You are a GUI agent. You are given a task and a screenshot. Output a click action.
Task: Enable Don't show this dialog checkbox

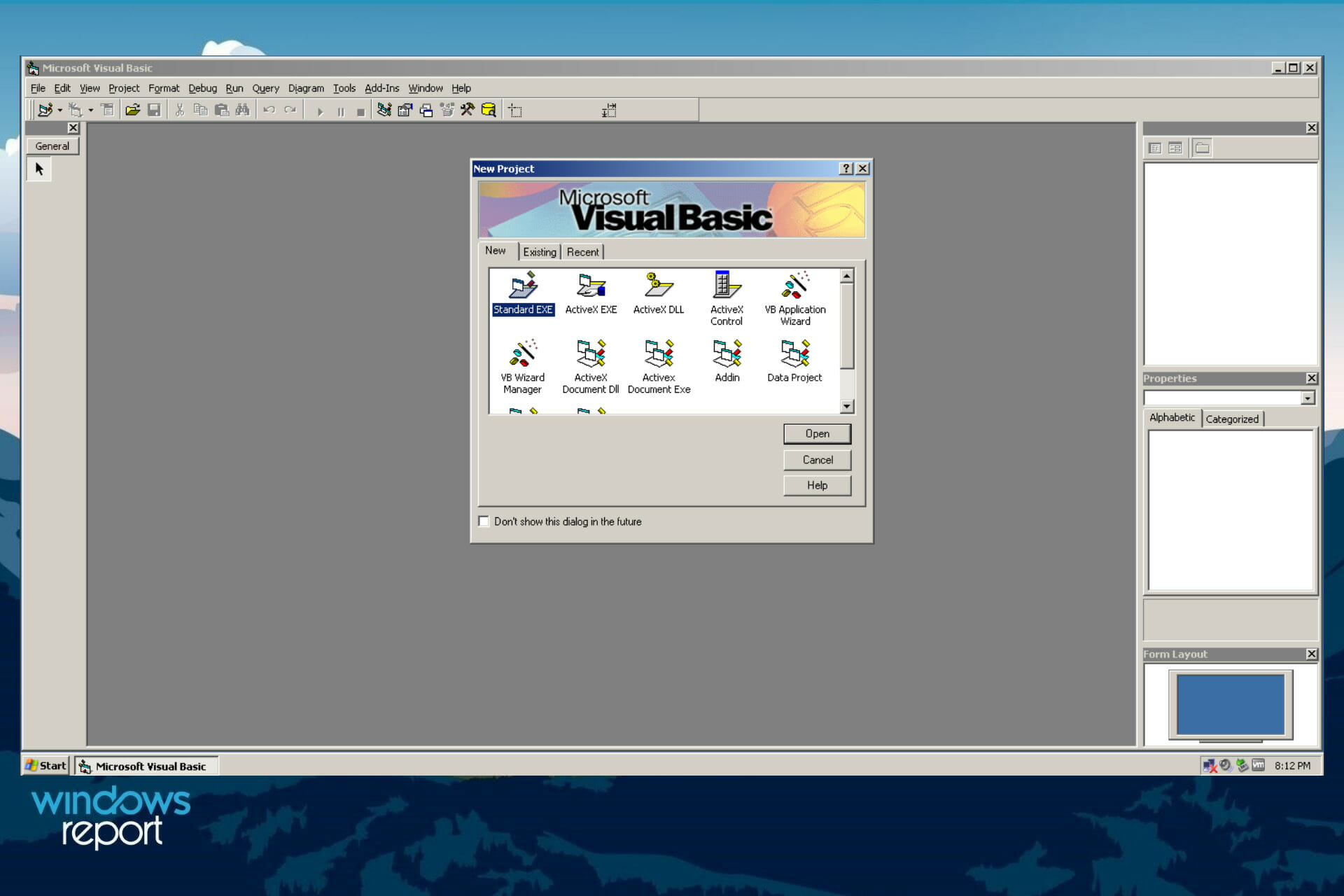[x=484, y=521]
